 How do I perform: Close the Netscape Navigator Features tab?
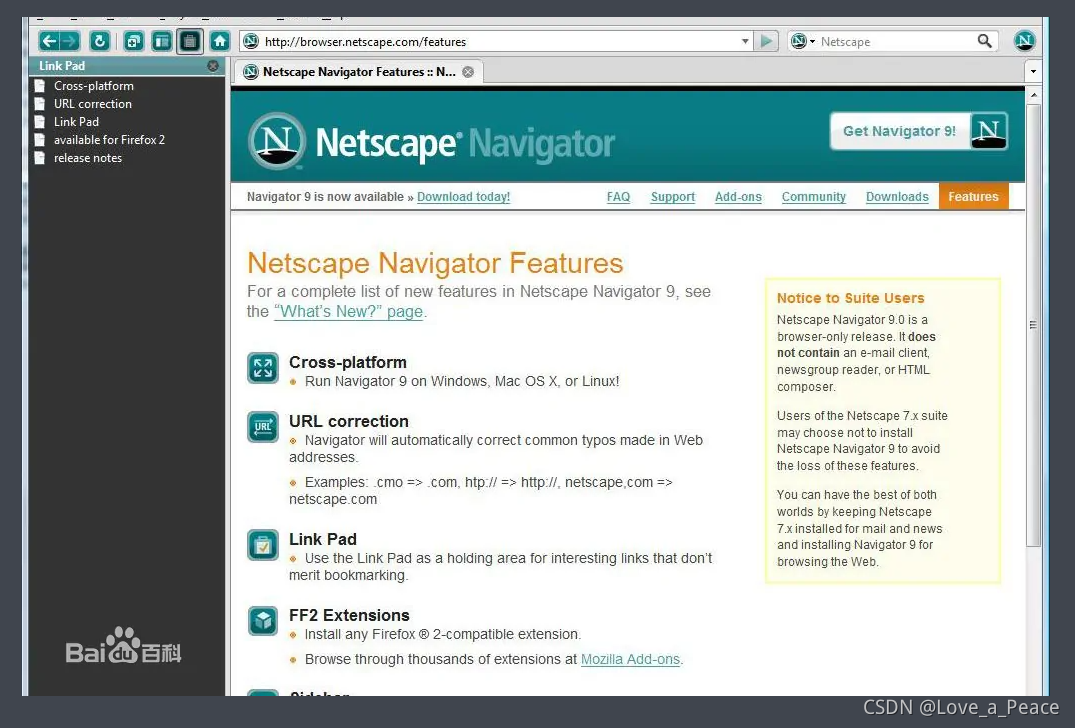coord(468,72)
